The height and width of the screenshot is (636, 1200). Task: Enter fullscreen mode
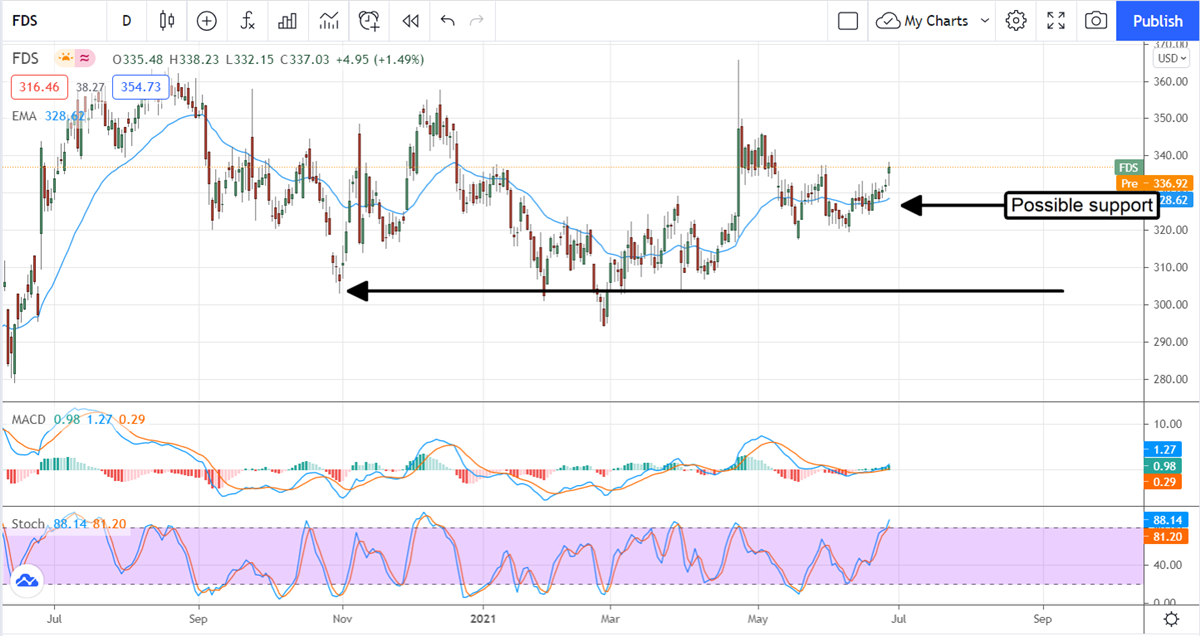(x=1056, y=20)
